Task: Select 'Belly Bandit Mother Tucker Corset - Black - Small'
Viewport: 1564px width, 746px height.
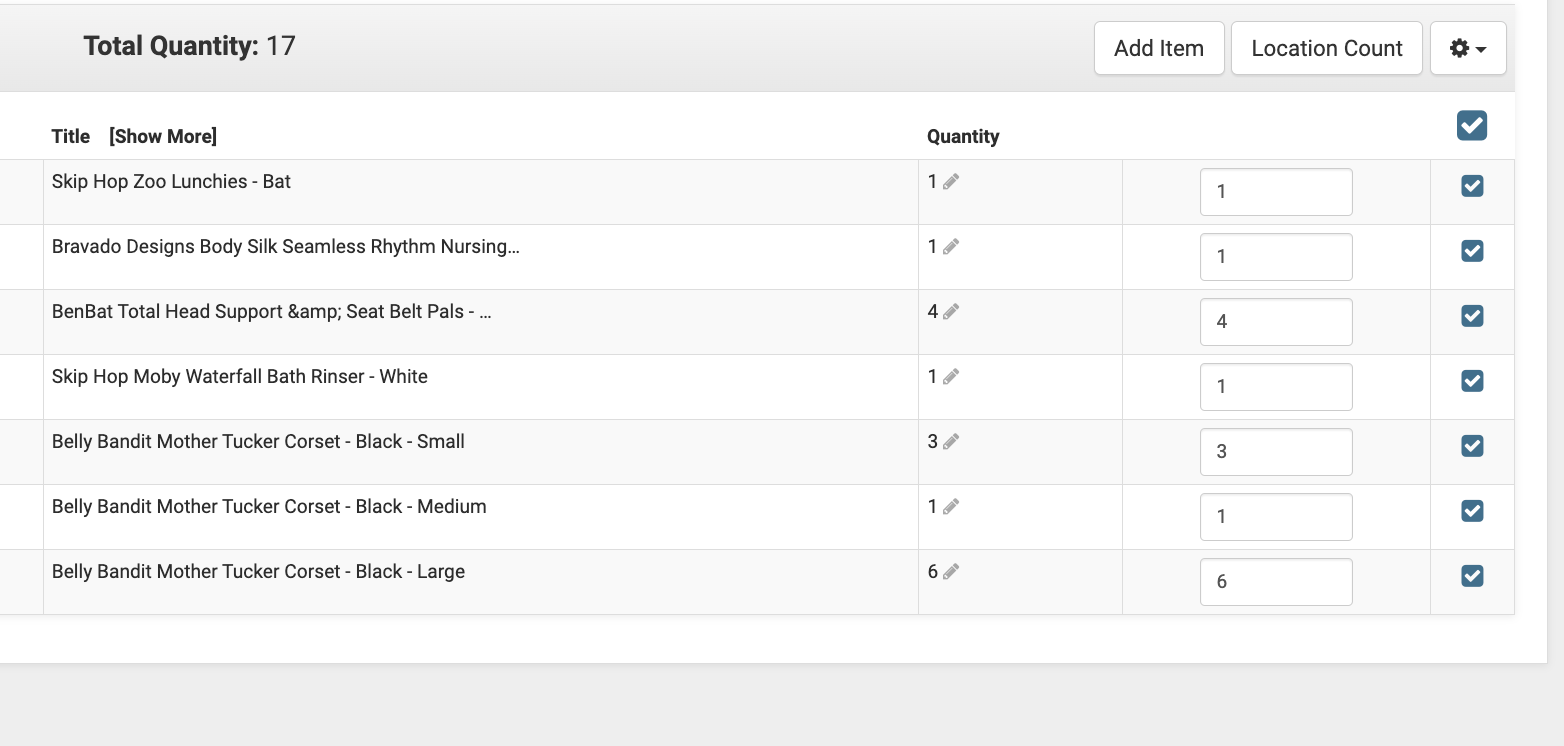Action: (x=258, y=442)
